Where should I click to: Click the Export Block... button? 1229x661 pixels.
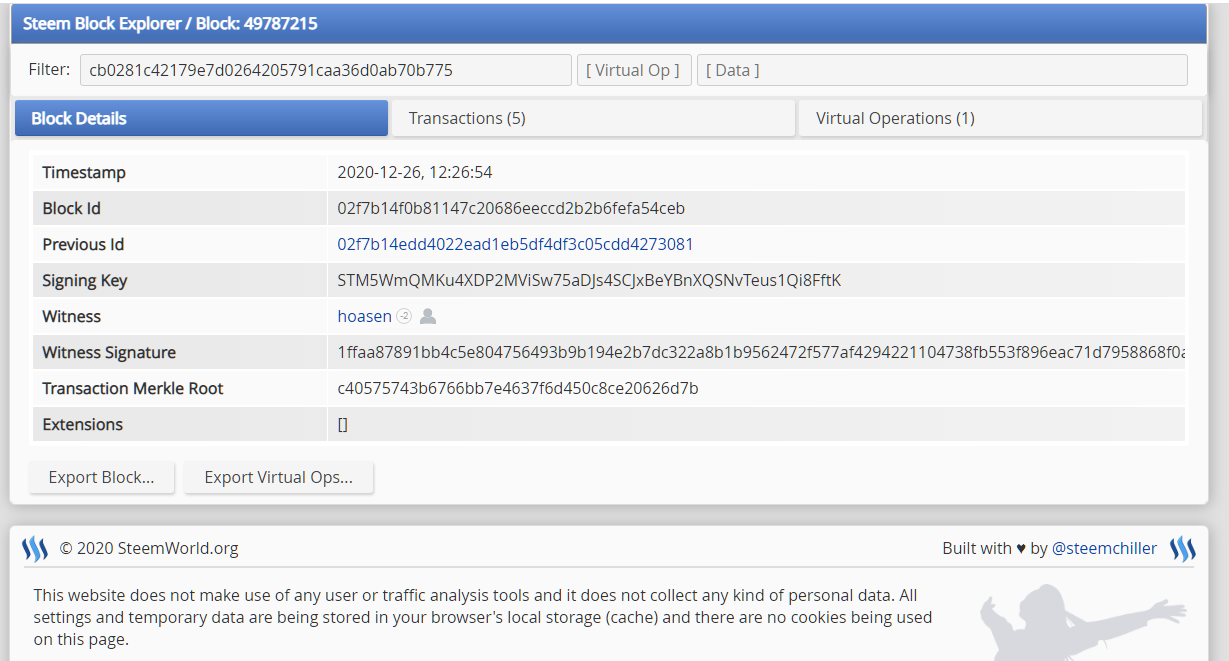tap(102, 478)
